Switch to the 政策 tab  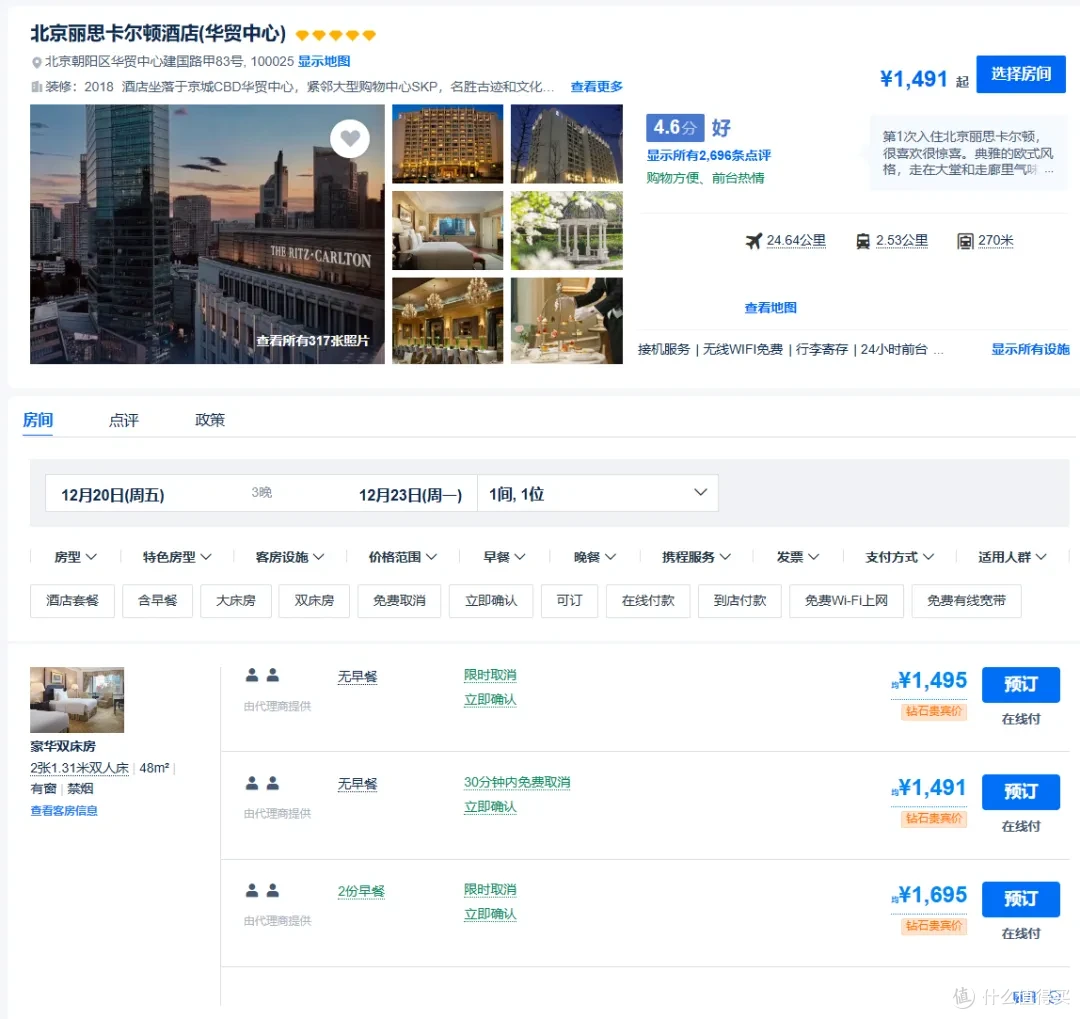[x=210, y=420]
